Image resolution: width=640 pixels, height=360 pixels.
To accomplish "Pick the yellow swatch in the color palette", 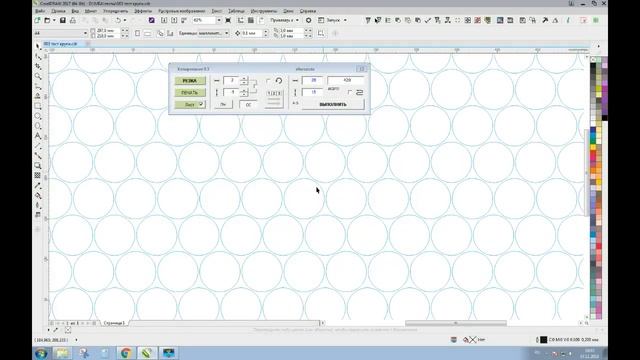I will click(x=593, y=148).
